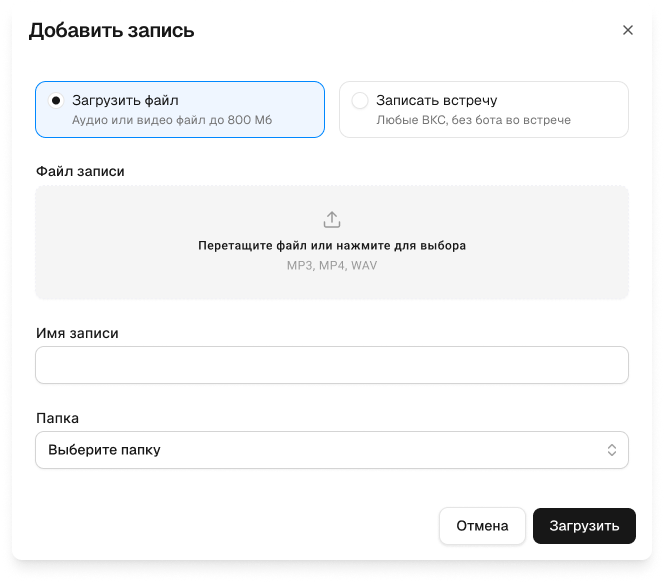Select the Загрузить файл radio option
The height and width of the screenshot is (582, 664).
(x=180, y=109)
